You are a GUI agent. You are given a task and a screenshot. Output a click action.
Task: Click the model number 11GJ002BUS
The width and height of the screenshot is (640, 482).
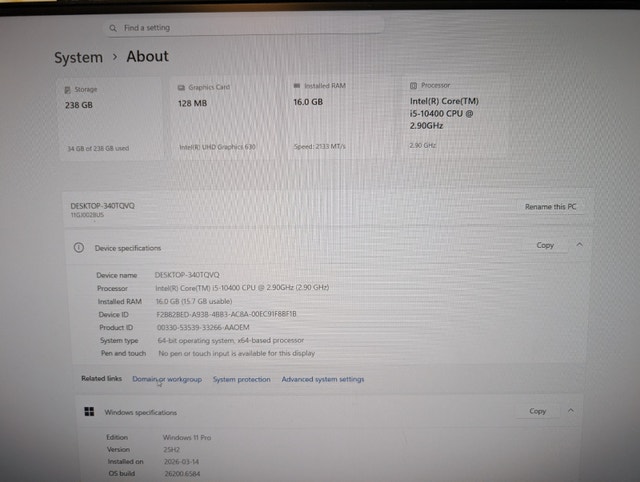click(87, 215)
